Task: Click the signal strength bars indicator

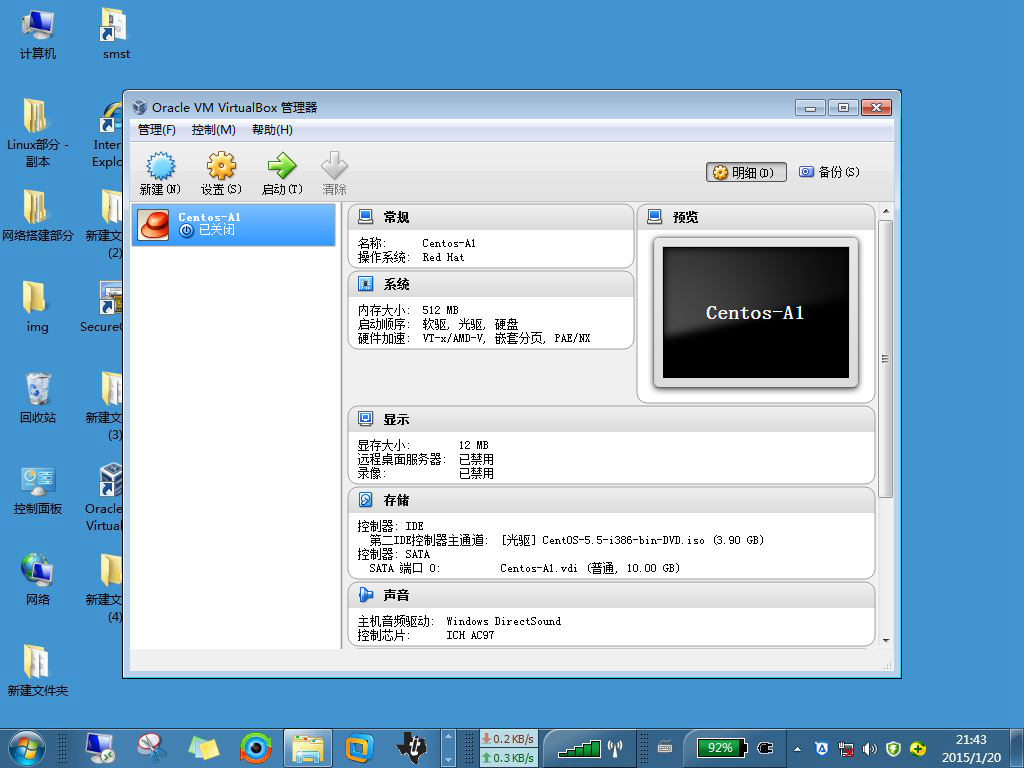Action: pos(579,748)
